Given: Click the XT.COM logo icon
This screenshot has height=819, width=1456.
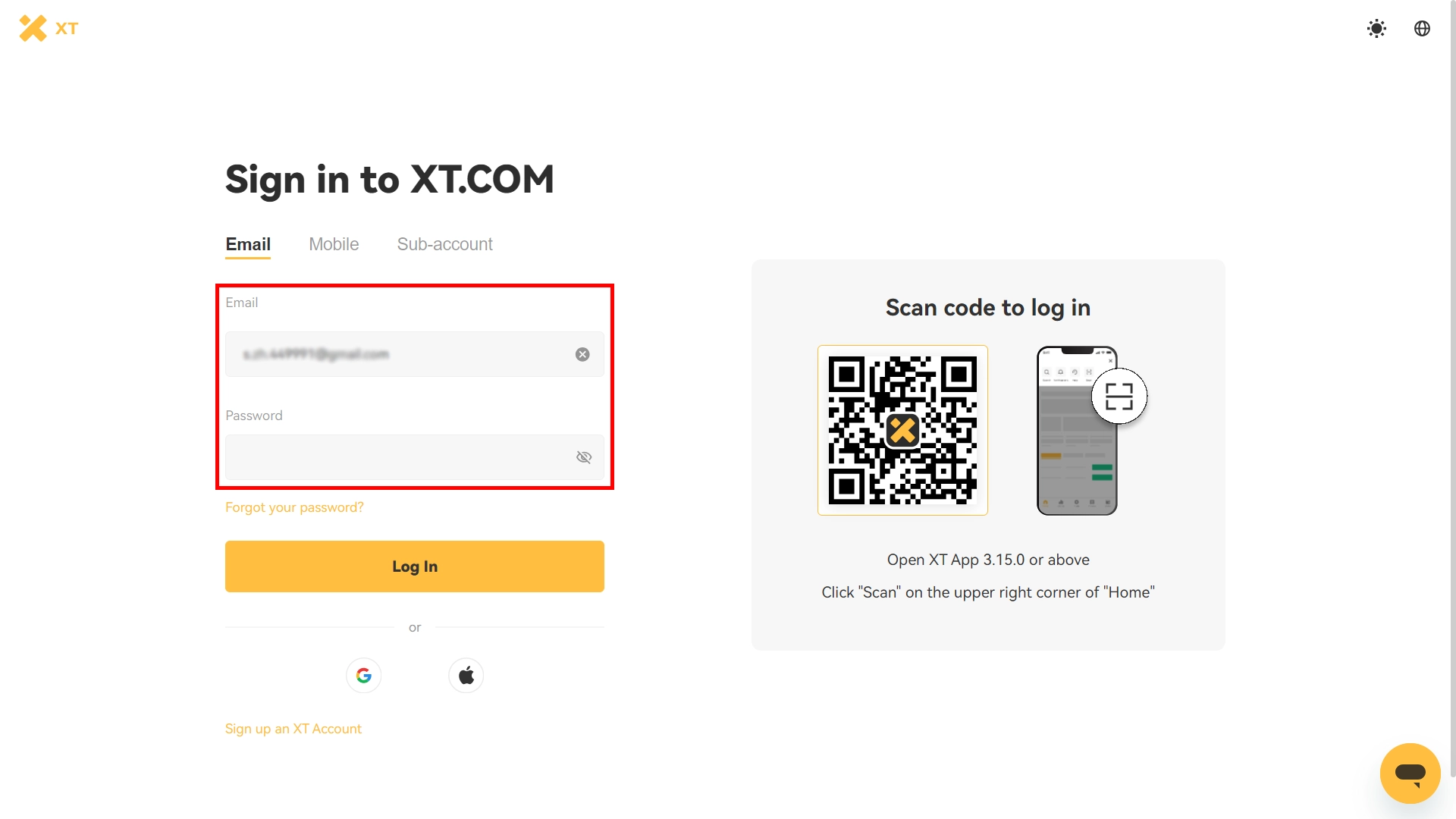Looking at the screenshot, I should pos(33,28).
